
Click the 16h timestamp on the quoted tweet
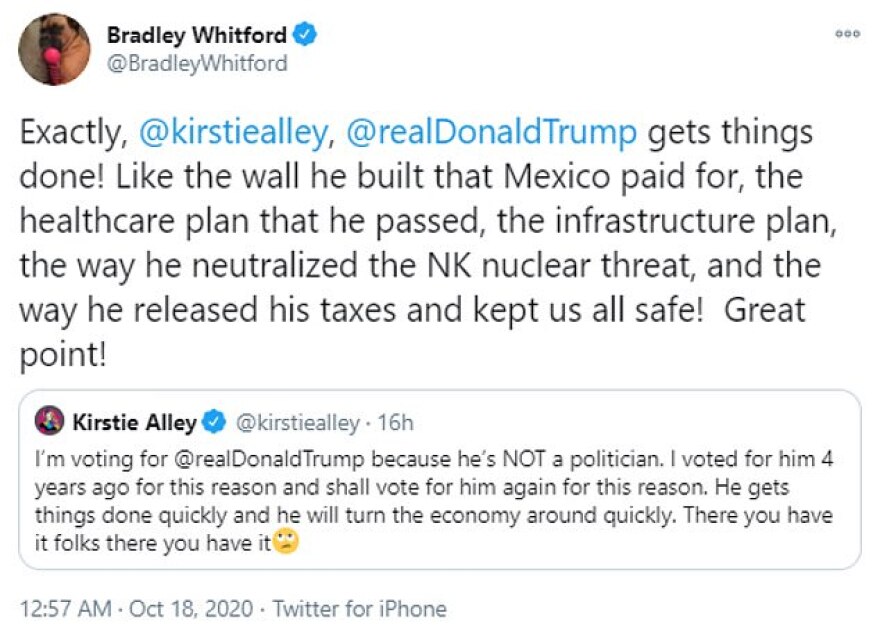point(396,422)
